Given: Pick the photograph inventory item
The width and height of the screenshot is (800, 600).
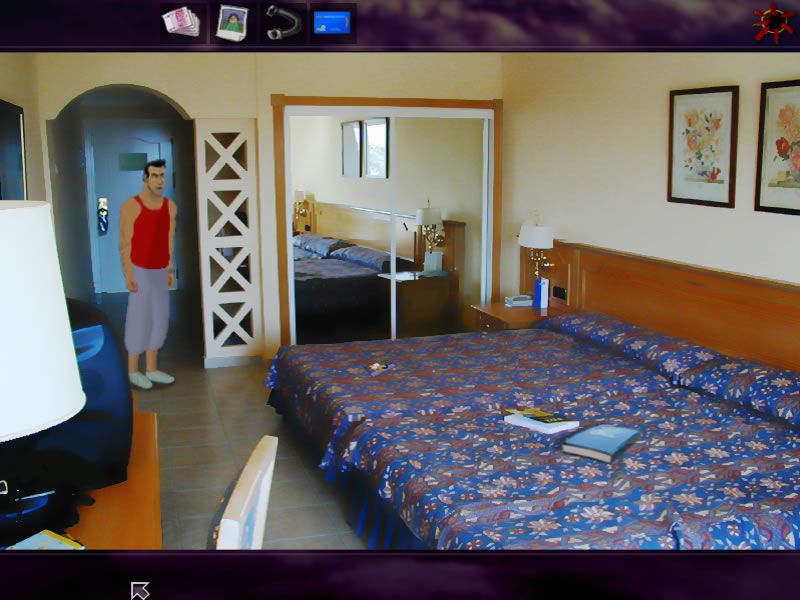Looking at the screenshot, I should (x=232, y=23).
